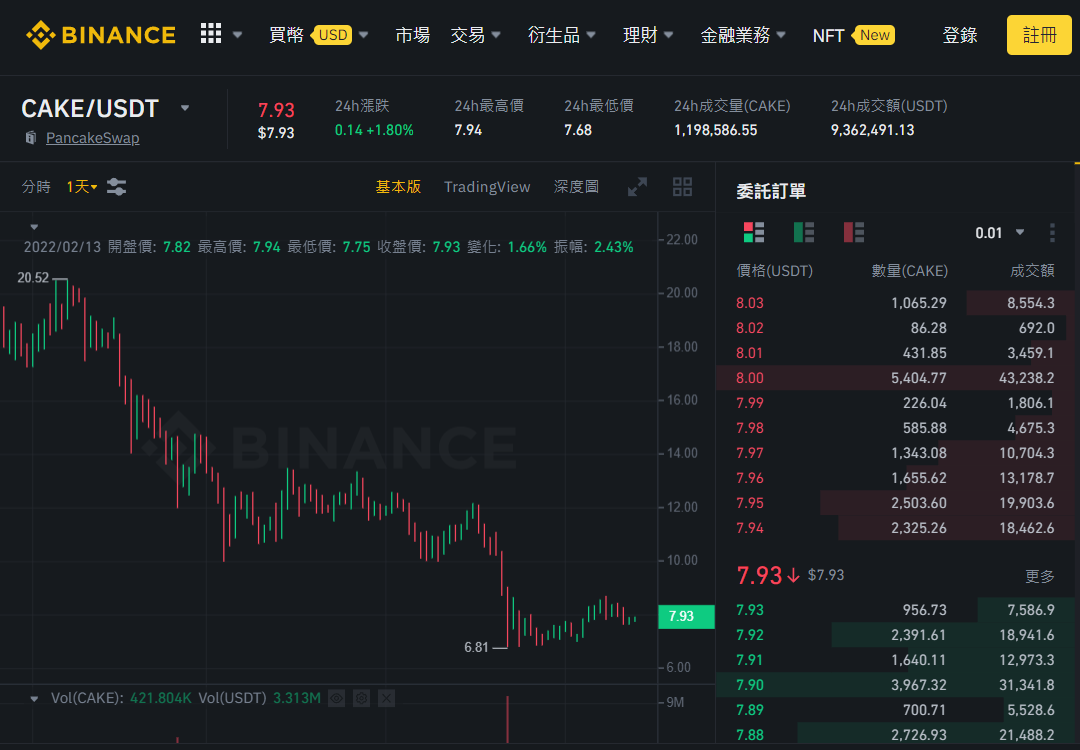This screenshot has height=750, width=1080.
Task: Click the 數量(CAKE) column header
Action: pos(909,271)
